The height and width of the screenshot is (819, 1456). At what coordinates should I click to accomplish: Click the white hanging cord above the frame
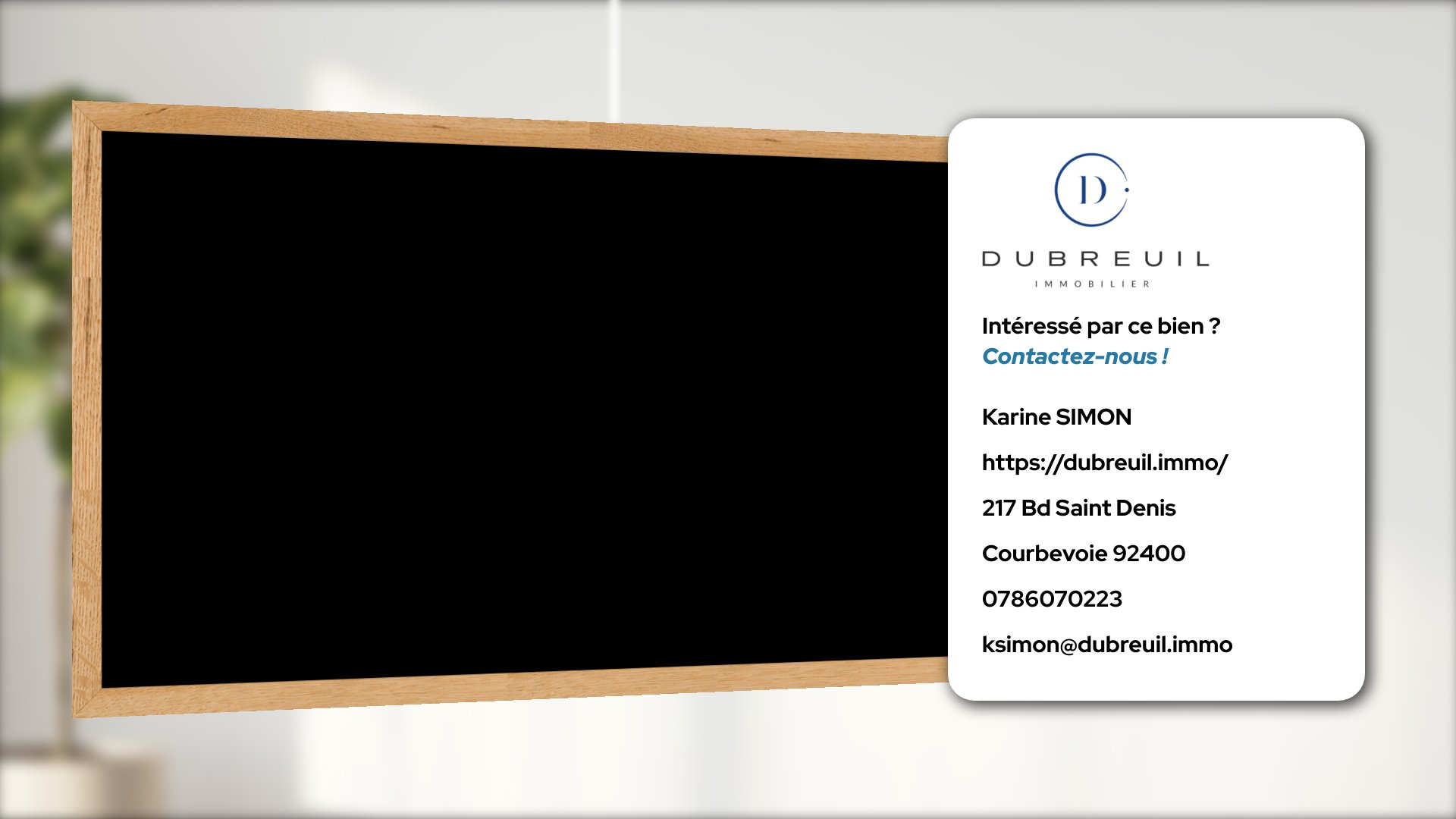pyautogui.click(x=613, y=61)
